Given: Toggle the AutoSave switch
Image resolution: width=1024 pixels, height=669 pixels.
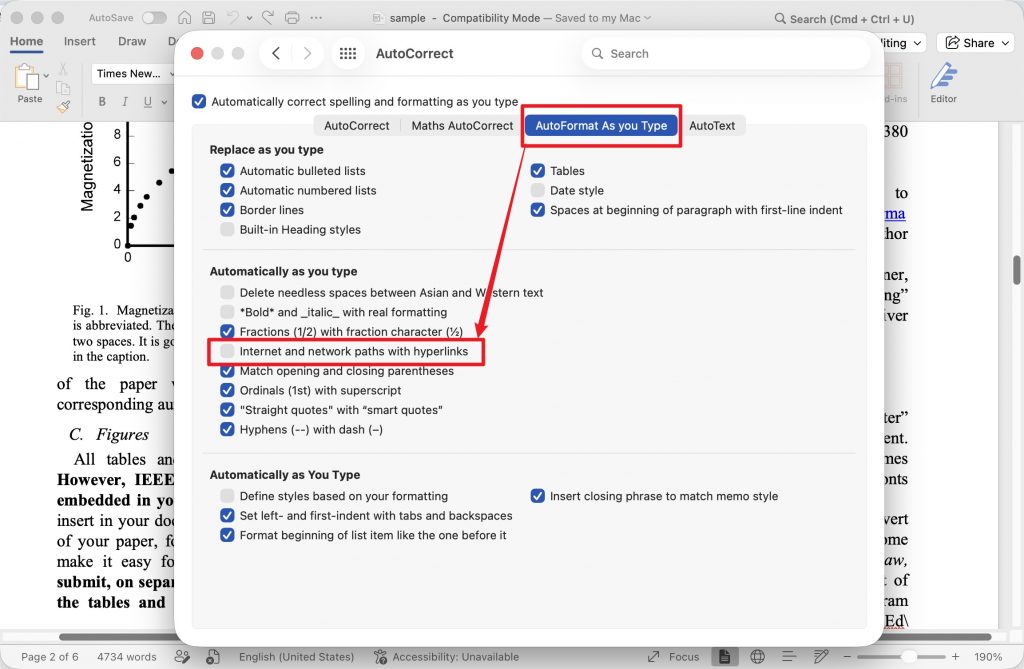Looking at the screenshot, I should coord(154,18).
